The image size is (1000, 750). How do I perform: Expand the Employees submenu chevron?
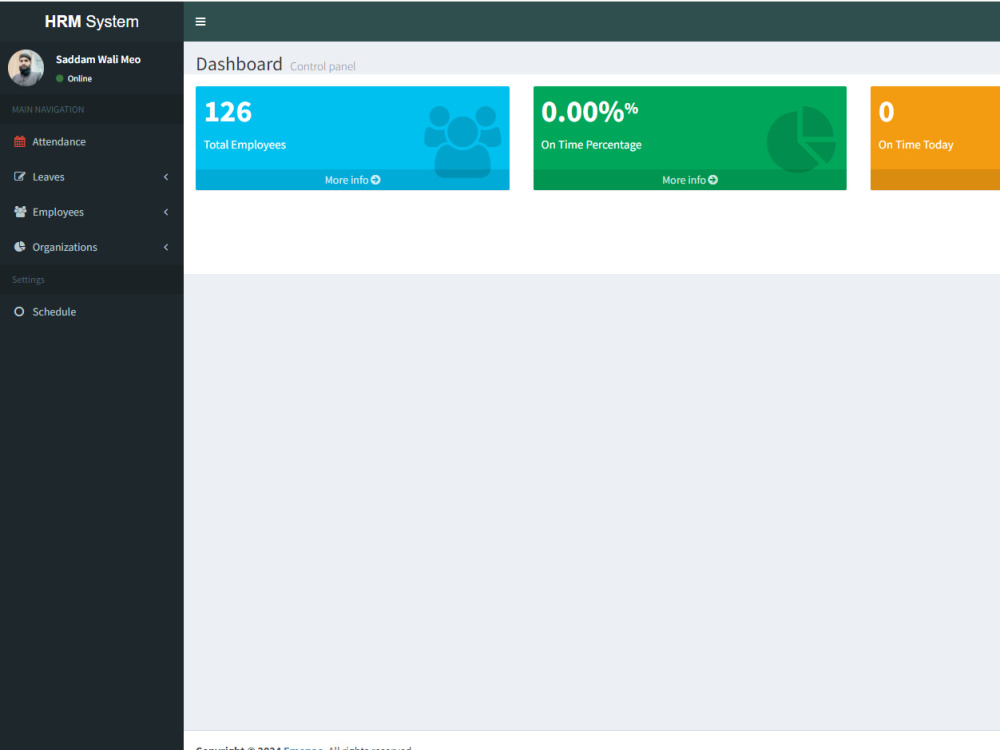(x=166, y=212)
